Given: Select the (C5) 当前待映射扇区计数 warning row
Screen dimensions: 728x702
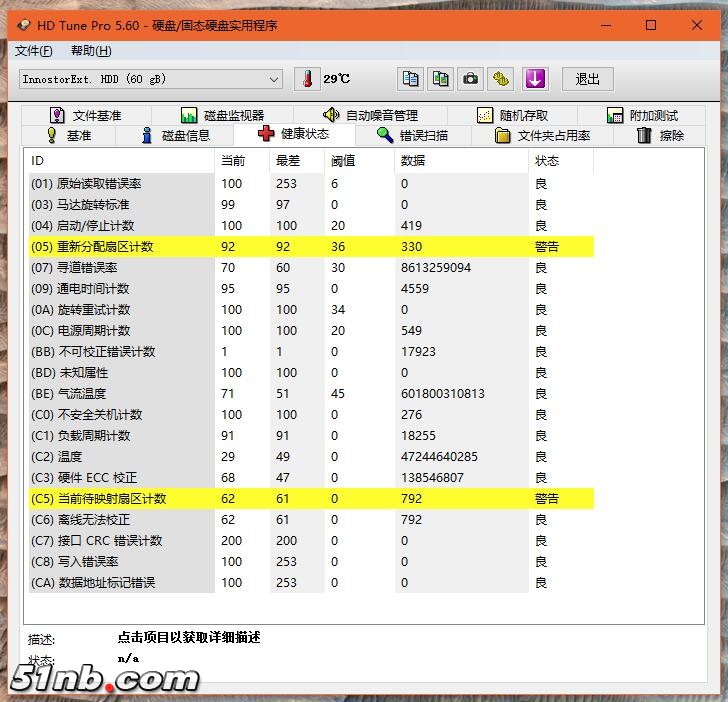Looking at the screenshot, I should [311, 499].
